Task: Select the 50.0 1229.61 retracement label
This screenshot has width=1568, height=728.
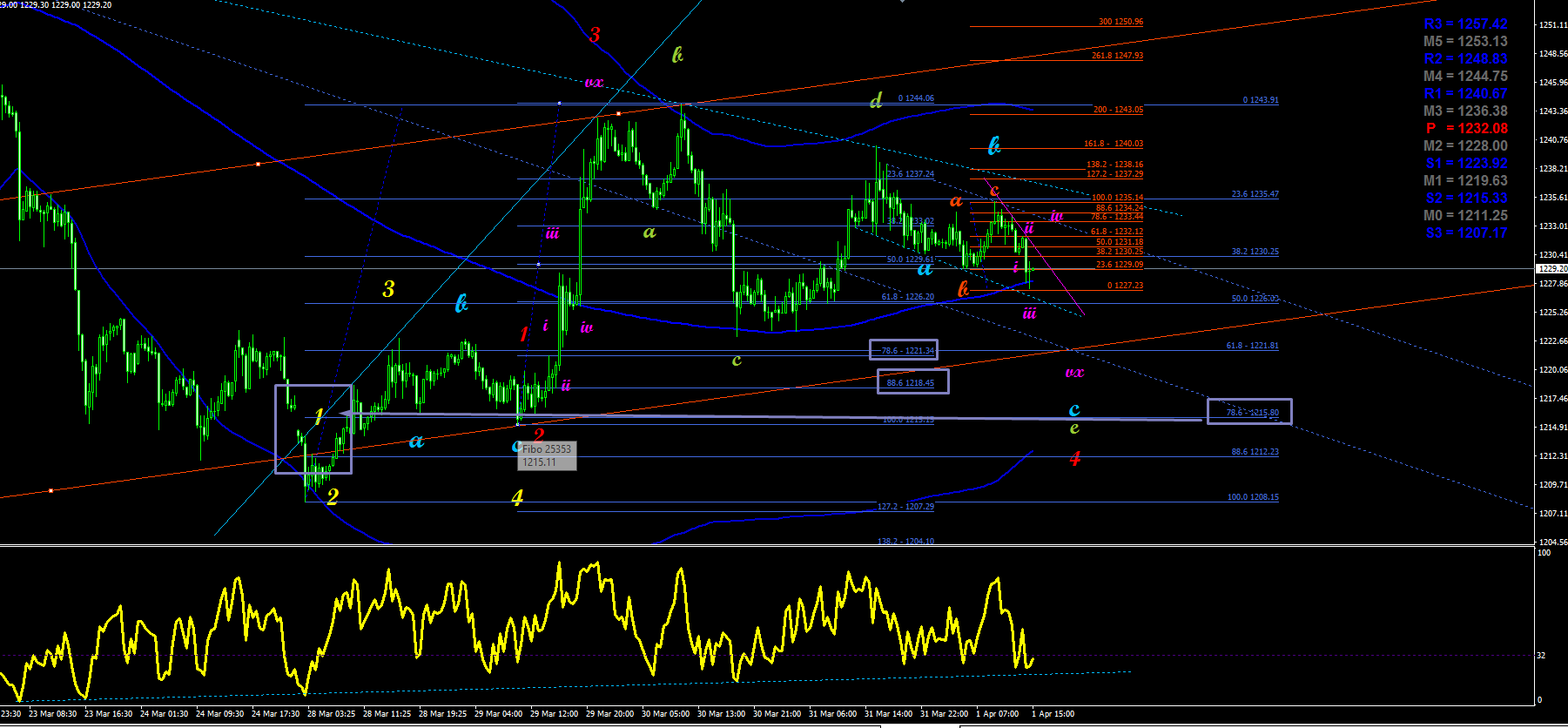Action: 910,260
